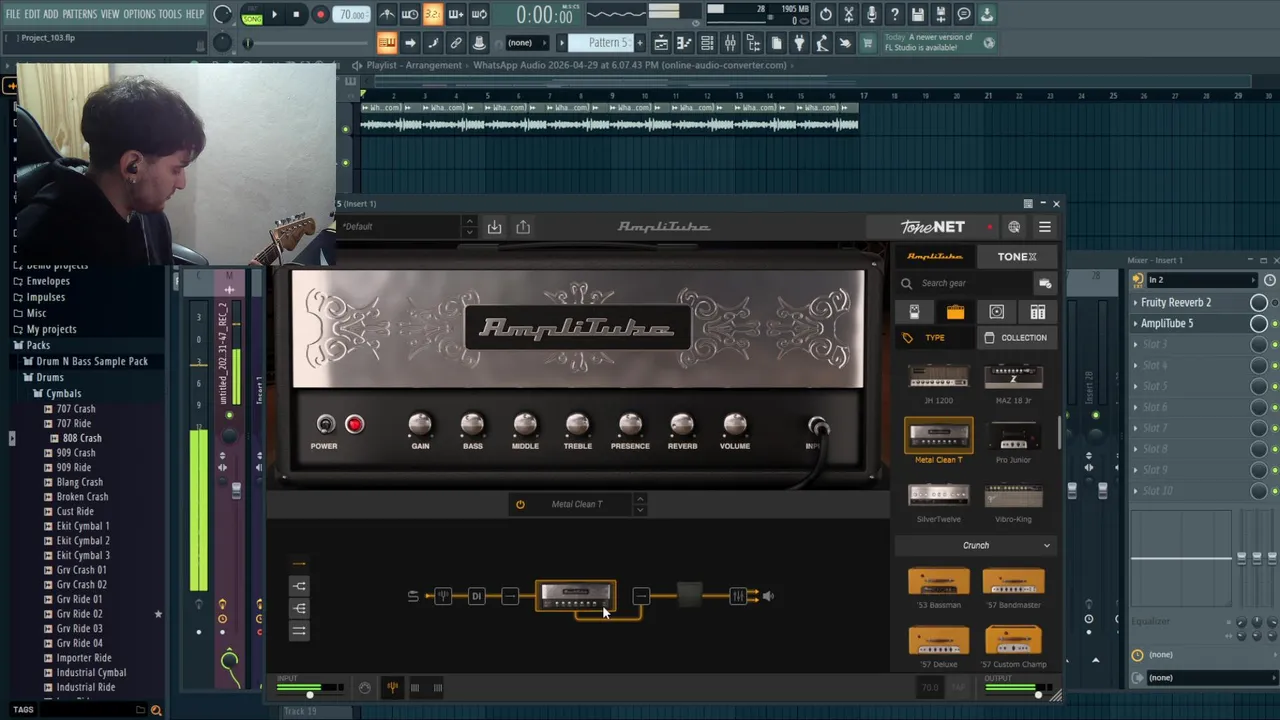Open the TOOLS menu
Screen dimensions: 1280x720
pos(170,14)
